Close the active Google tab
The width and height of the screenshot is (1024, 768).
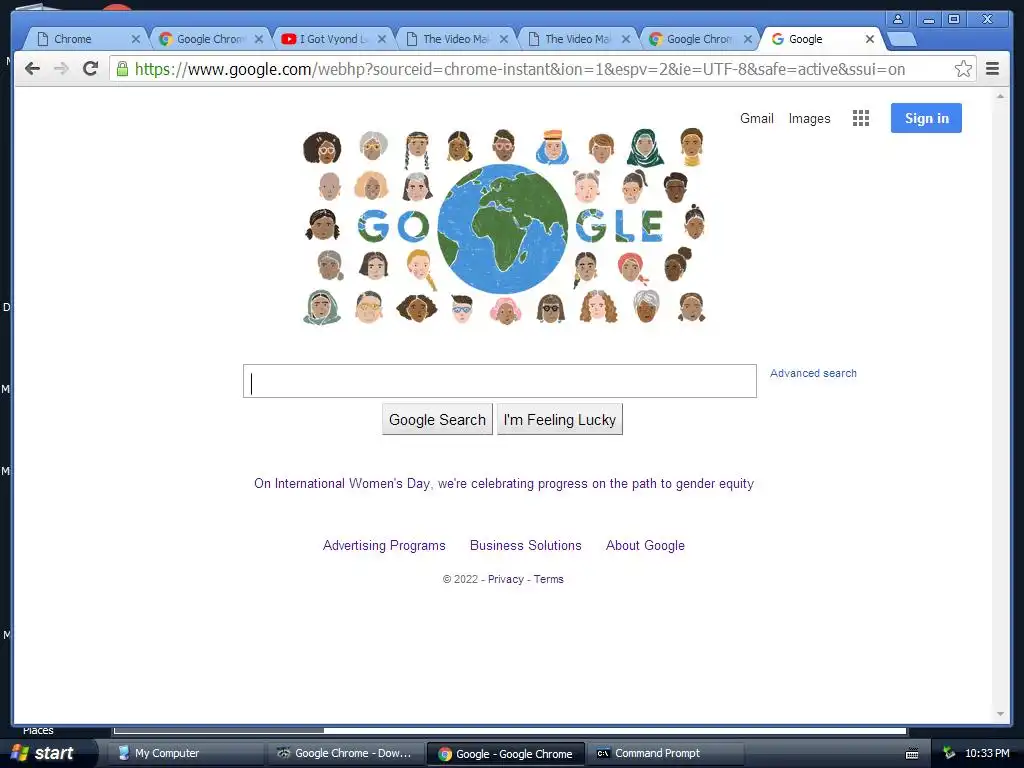(x=870, y=39)
